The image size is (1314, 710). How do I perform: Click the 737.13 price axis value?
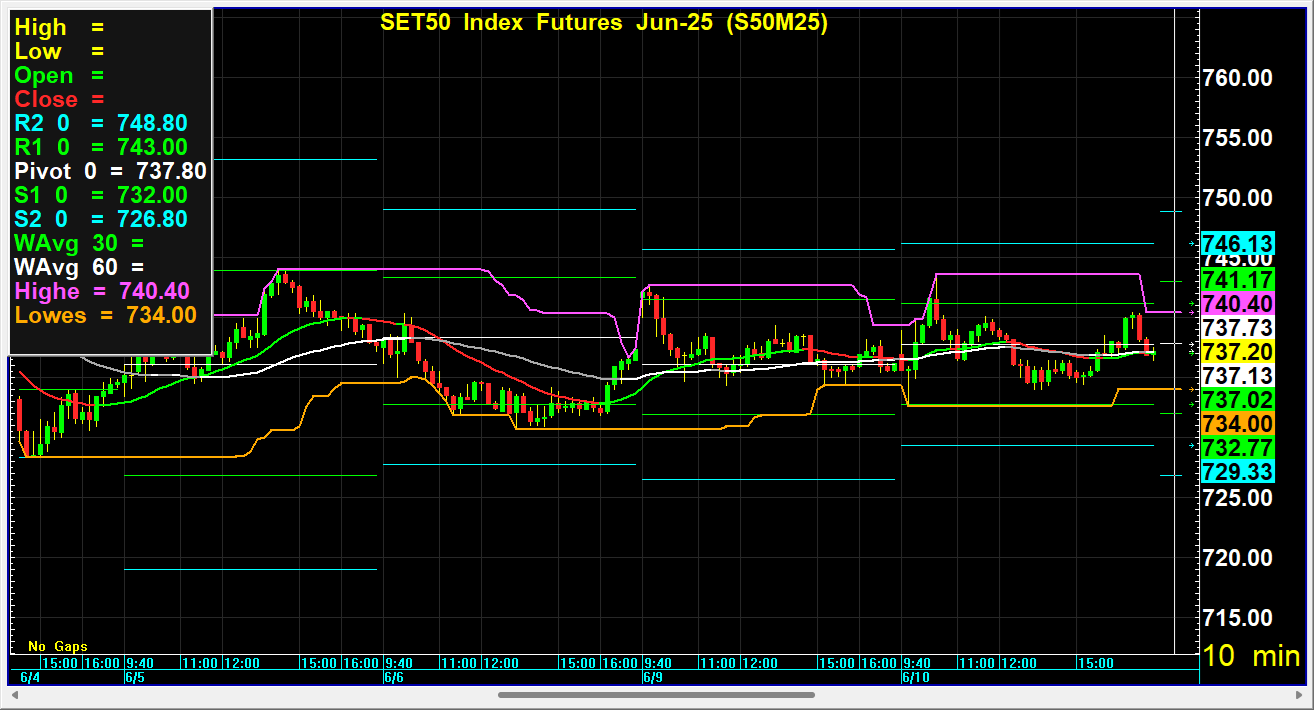(x=1238, y=376)
